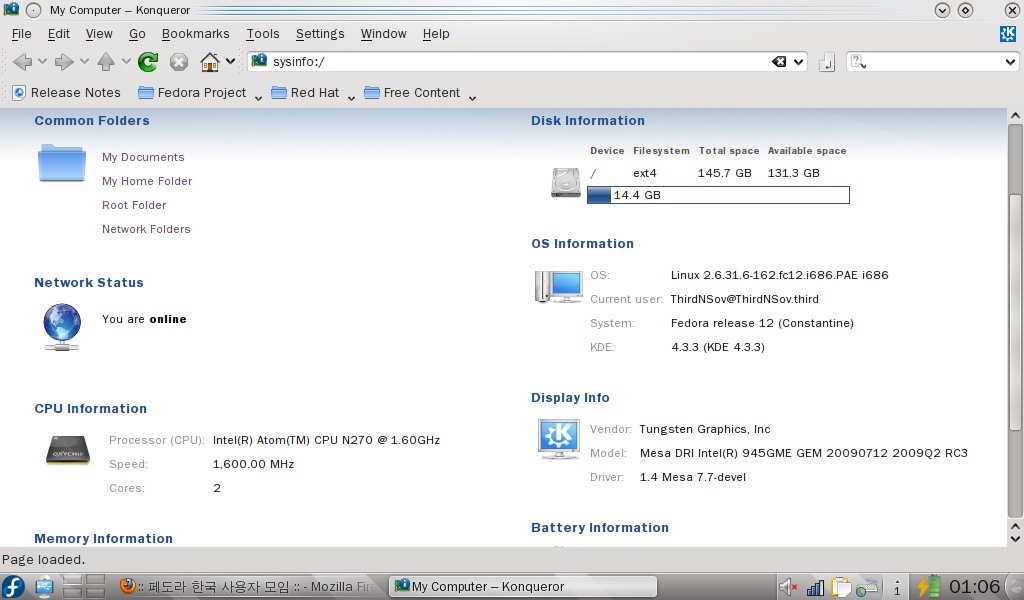Open the Root Folder link
The height and width of the screenshot is (600, 1024).
pos(134,206)
